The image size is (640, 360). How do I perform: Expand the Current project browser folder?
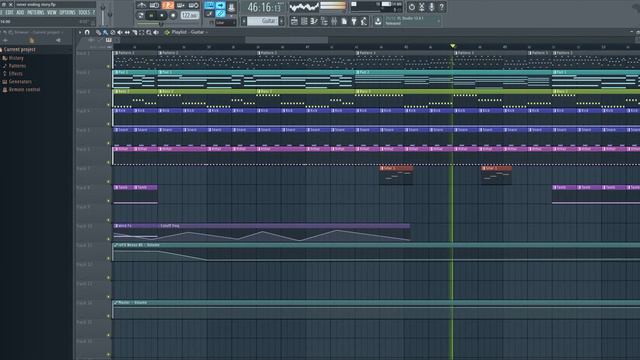click(x=19, y=49)
